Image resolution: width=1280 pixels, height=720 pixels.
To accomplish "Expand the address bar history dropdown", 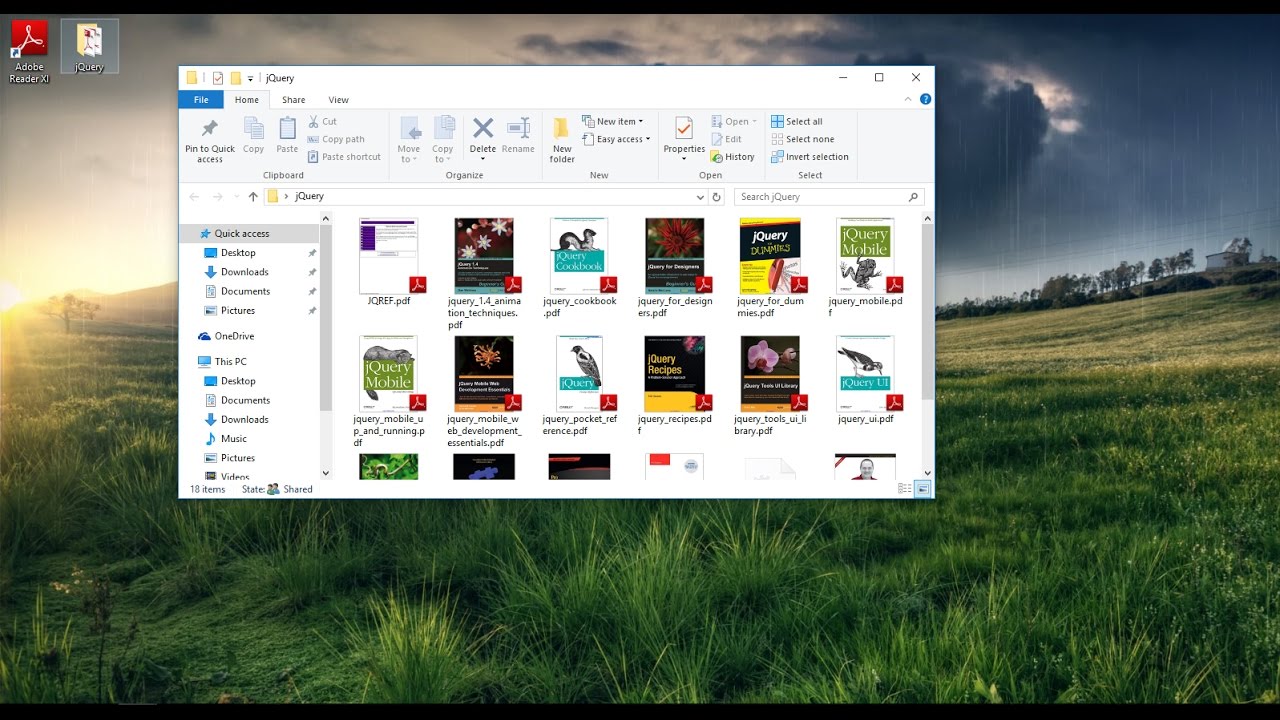I will coord(700,197).
